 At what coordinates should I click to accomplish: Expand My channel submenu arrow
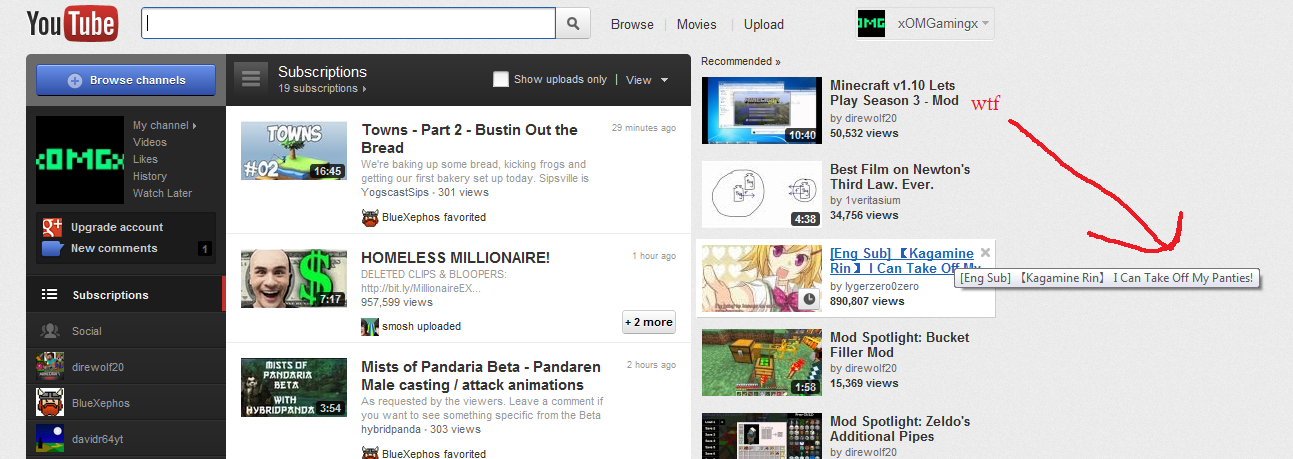194,126
